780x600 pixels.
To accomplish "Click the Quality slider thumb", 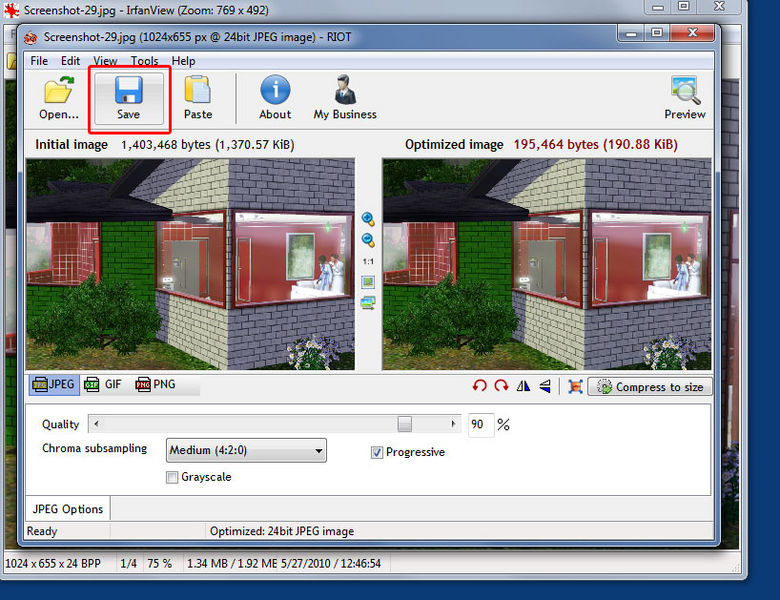I will click(404, 424).
